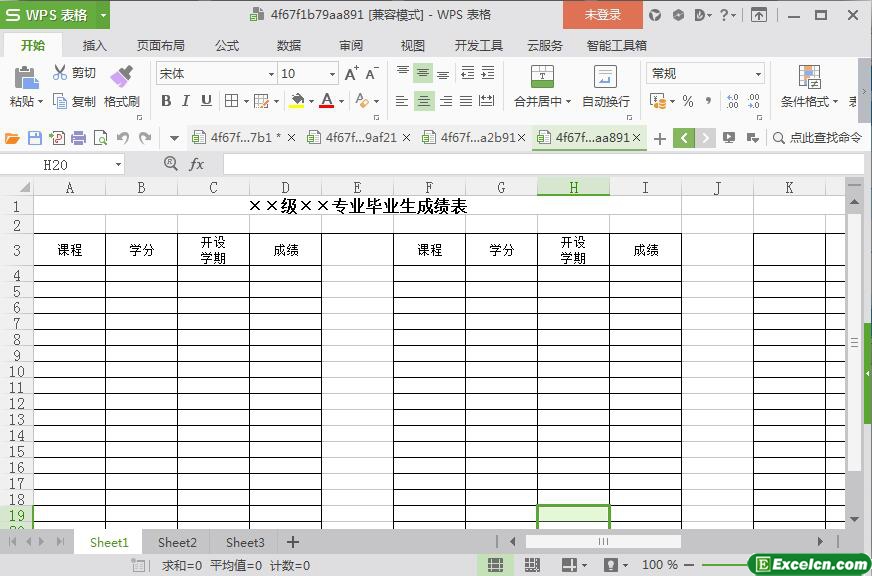Toggle bold formatting
This screenshot has width=872, height=576.
(x=166, y=101)
